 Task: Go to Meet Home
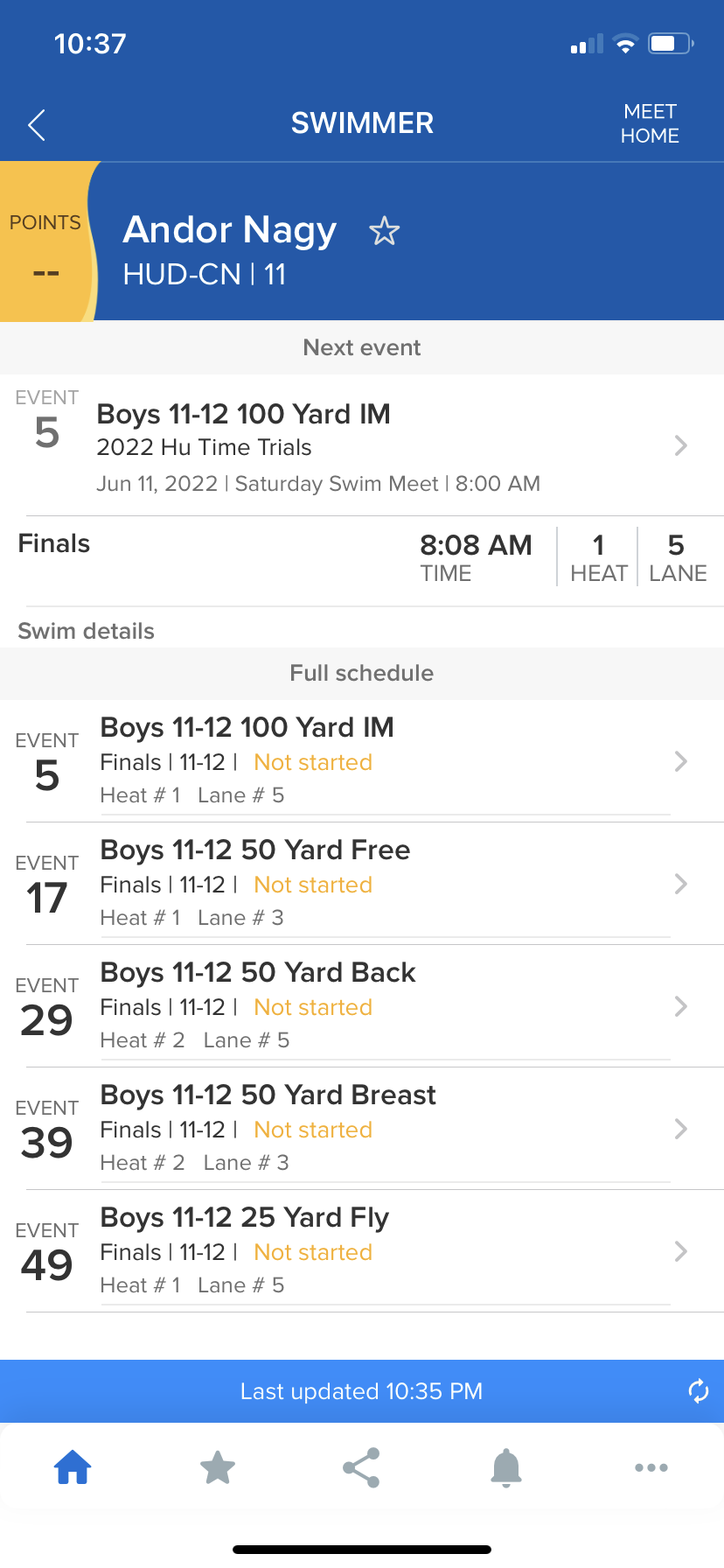tap(650, 123)
